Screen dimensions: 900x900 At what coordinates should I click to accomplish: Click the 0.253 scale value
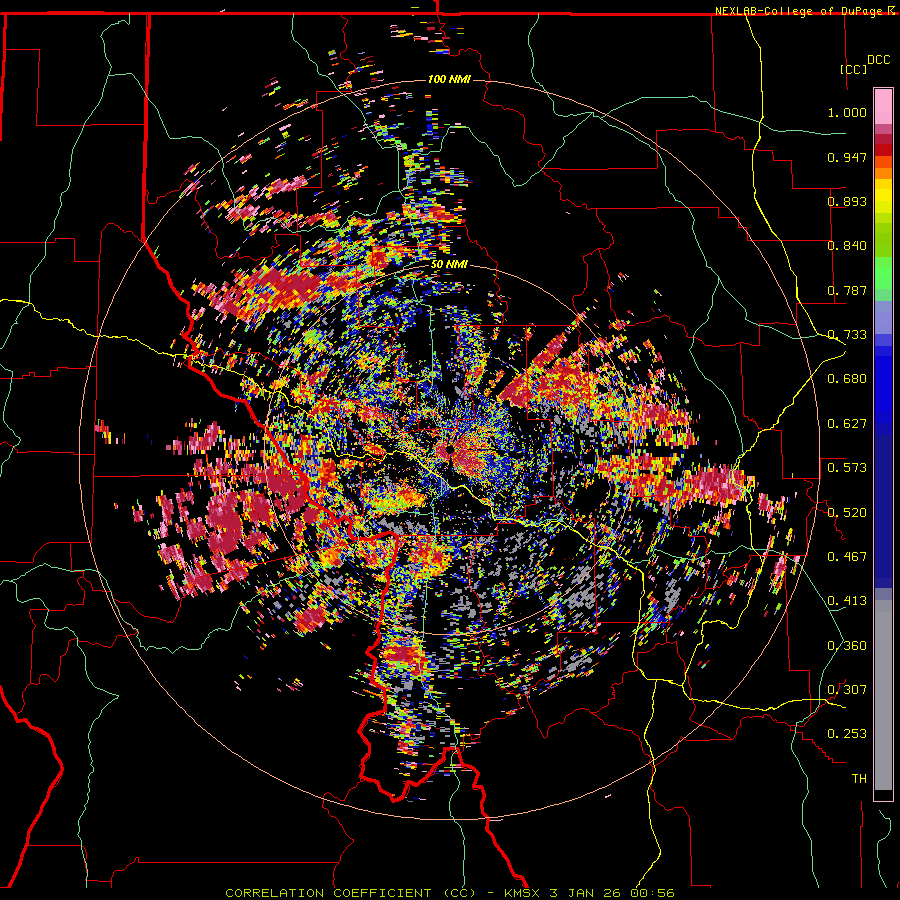[x=847, y=734]
